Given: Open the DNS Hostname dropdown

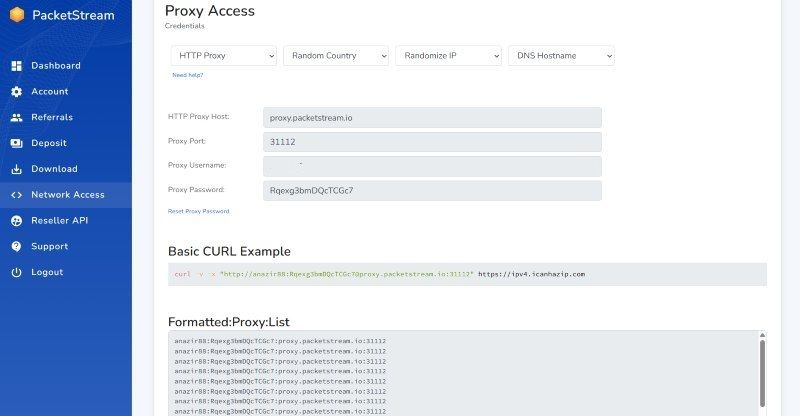Looking at the screenshot, I should [561, 56].
